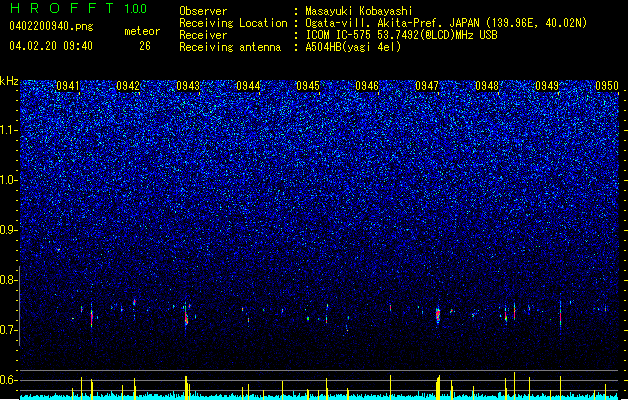Click the HROFFT 1.0.0 title text

click(79, 8)
